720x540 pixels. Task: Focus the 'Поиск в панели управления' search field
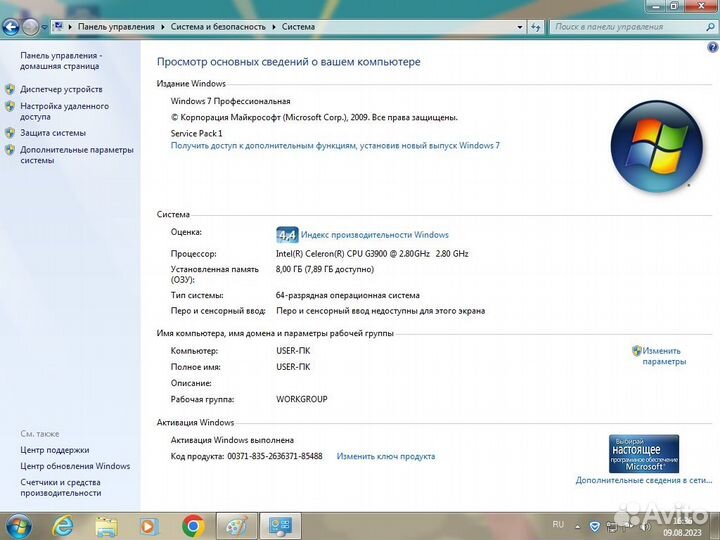(x=620, y=27)
